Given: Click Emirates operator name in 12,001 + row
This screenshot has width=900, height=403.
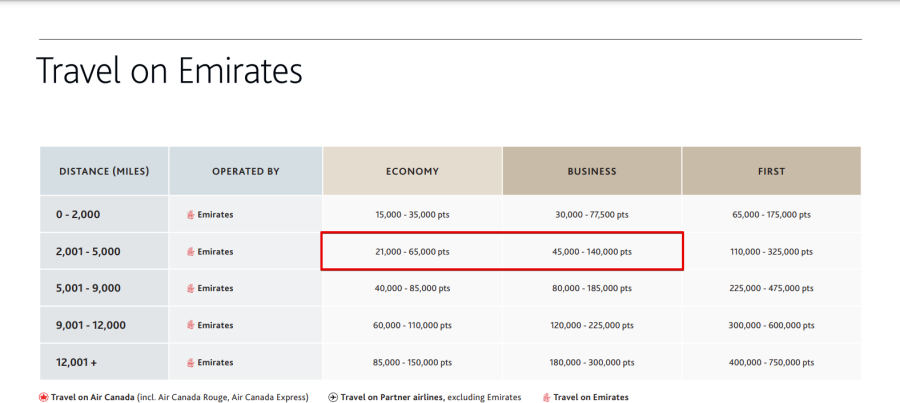Looking at the screenshot, I should point(215,362).
